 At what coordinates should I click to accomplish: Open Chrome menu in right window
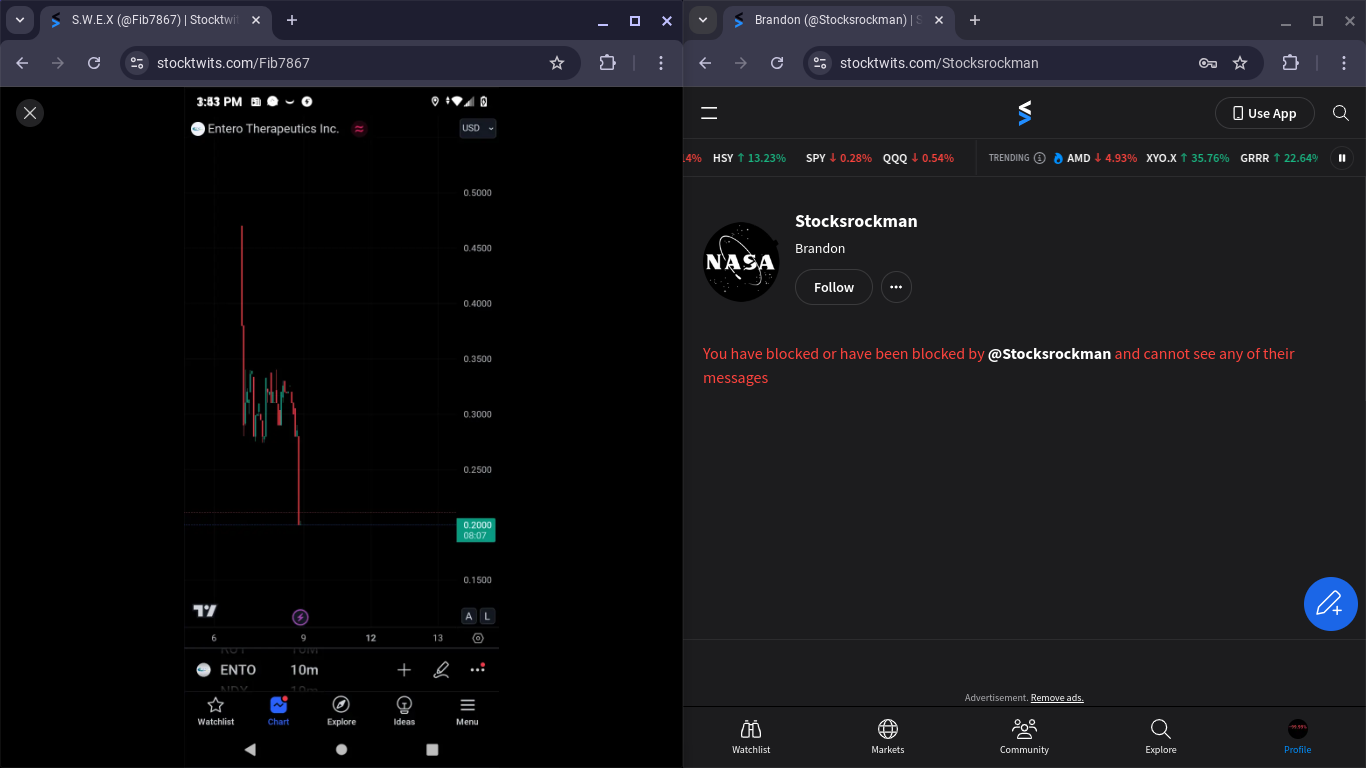(x=1344, y=63)
